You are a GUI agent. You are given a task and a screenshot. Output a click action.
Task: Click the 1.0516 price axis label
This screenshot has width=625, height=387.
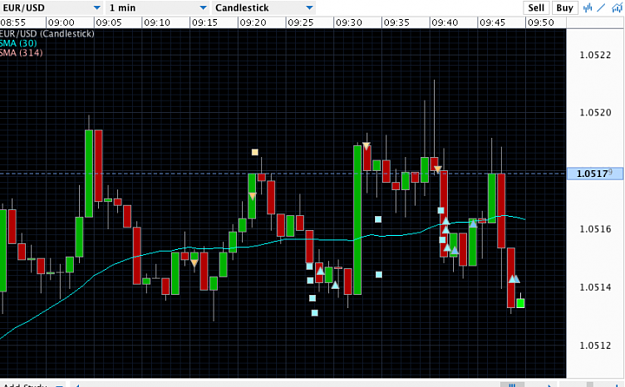(595, 229)
